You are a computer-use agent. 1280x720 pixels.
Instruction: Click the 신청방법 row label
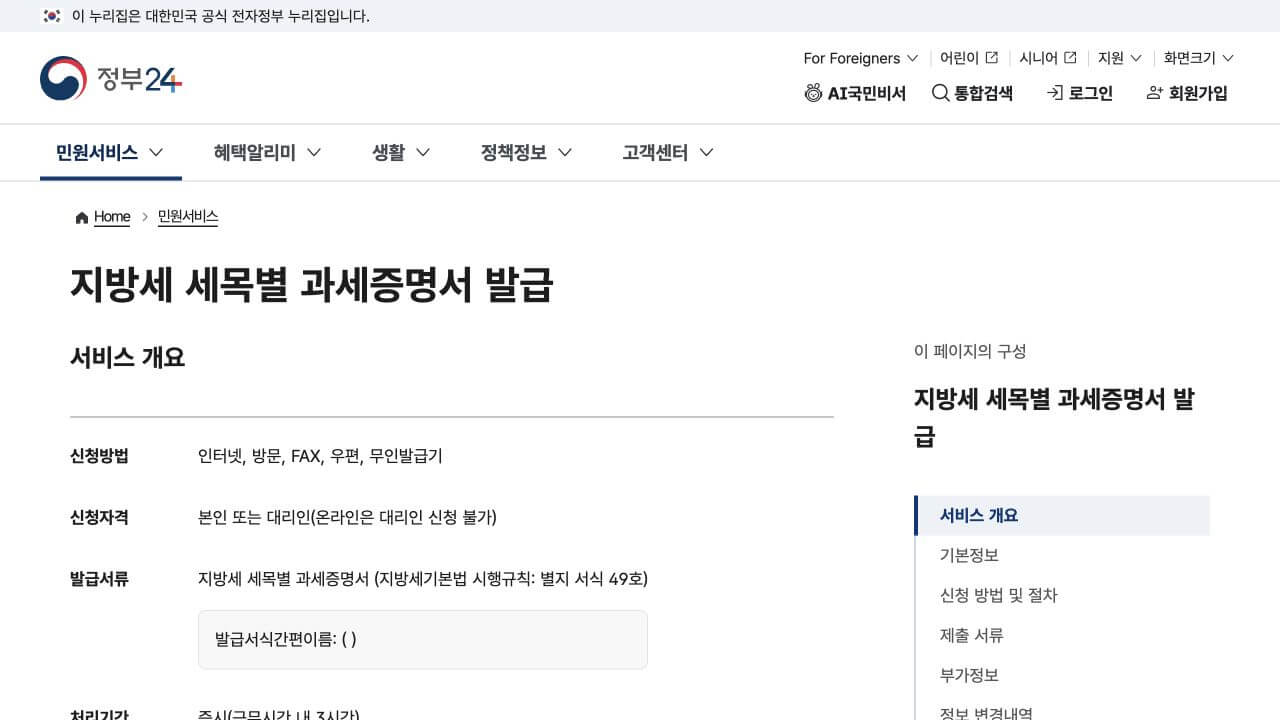[99, 456]
